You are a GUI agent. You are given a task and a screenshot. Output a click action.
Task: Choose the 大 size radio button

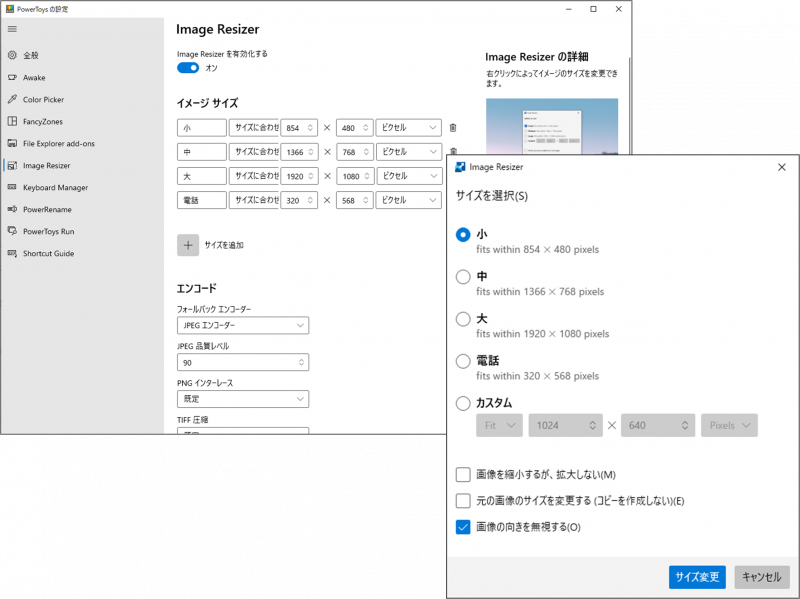tap(463, 319)
